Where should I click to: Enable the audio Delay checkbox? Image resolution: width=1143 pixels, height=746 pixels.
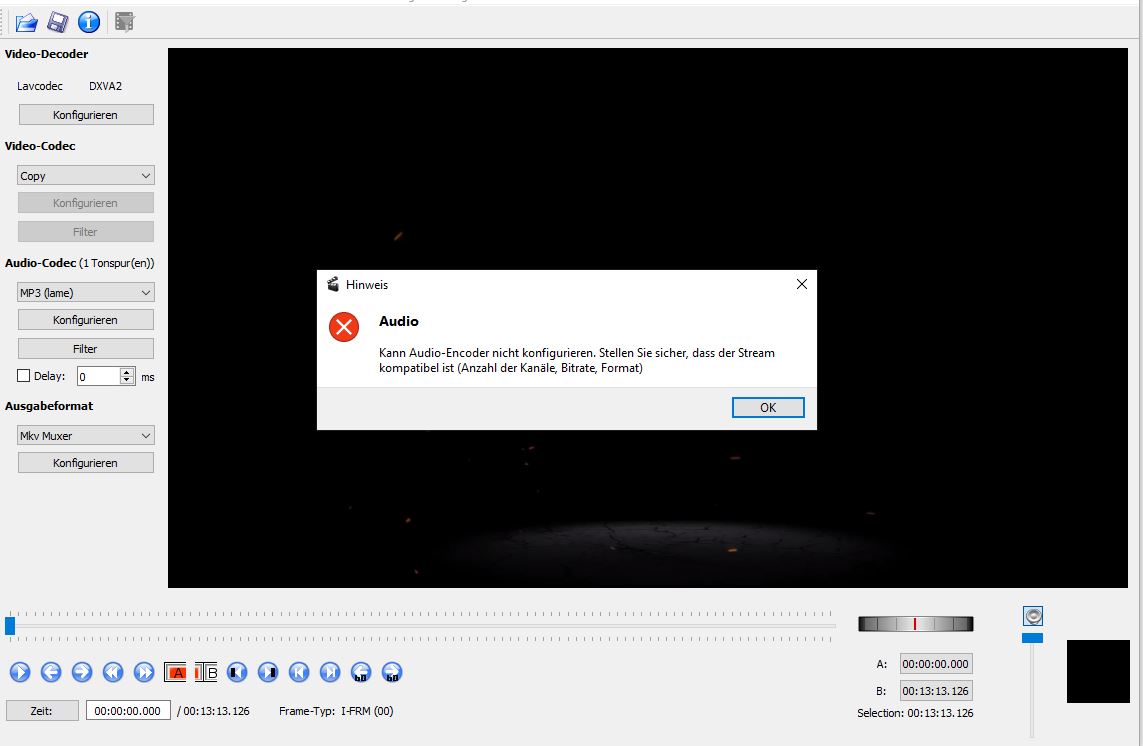tap(24, 377)
